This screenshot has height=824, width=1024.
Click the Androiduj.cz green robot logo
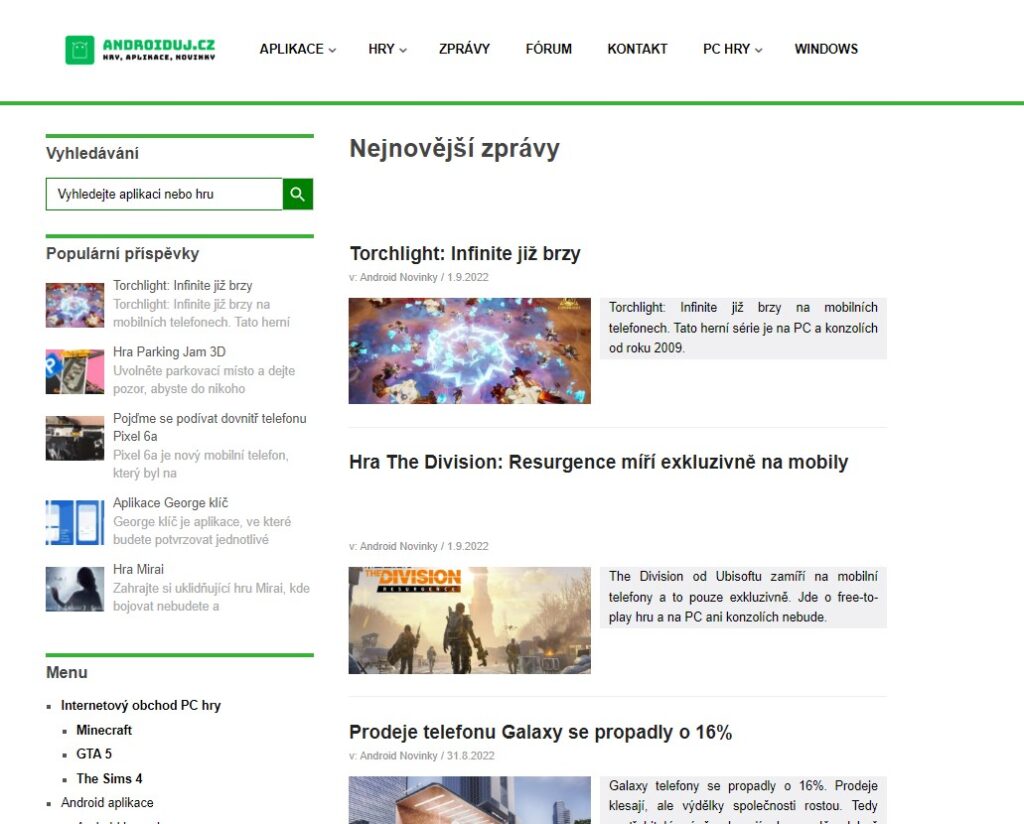pyautogui.click(x=80, y=50)
